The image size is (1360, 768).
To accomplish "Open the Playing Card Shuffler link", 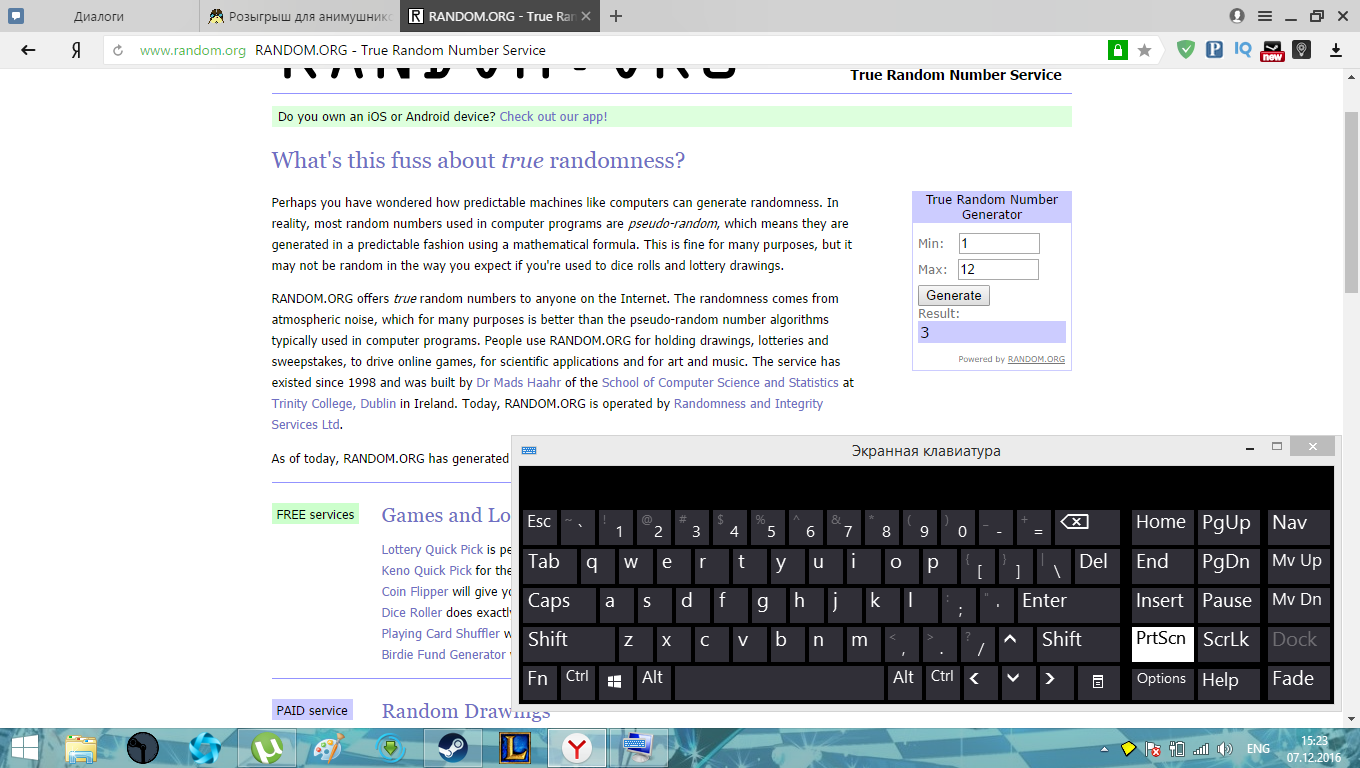I will 440,633.
